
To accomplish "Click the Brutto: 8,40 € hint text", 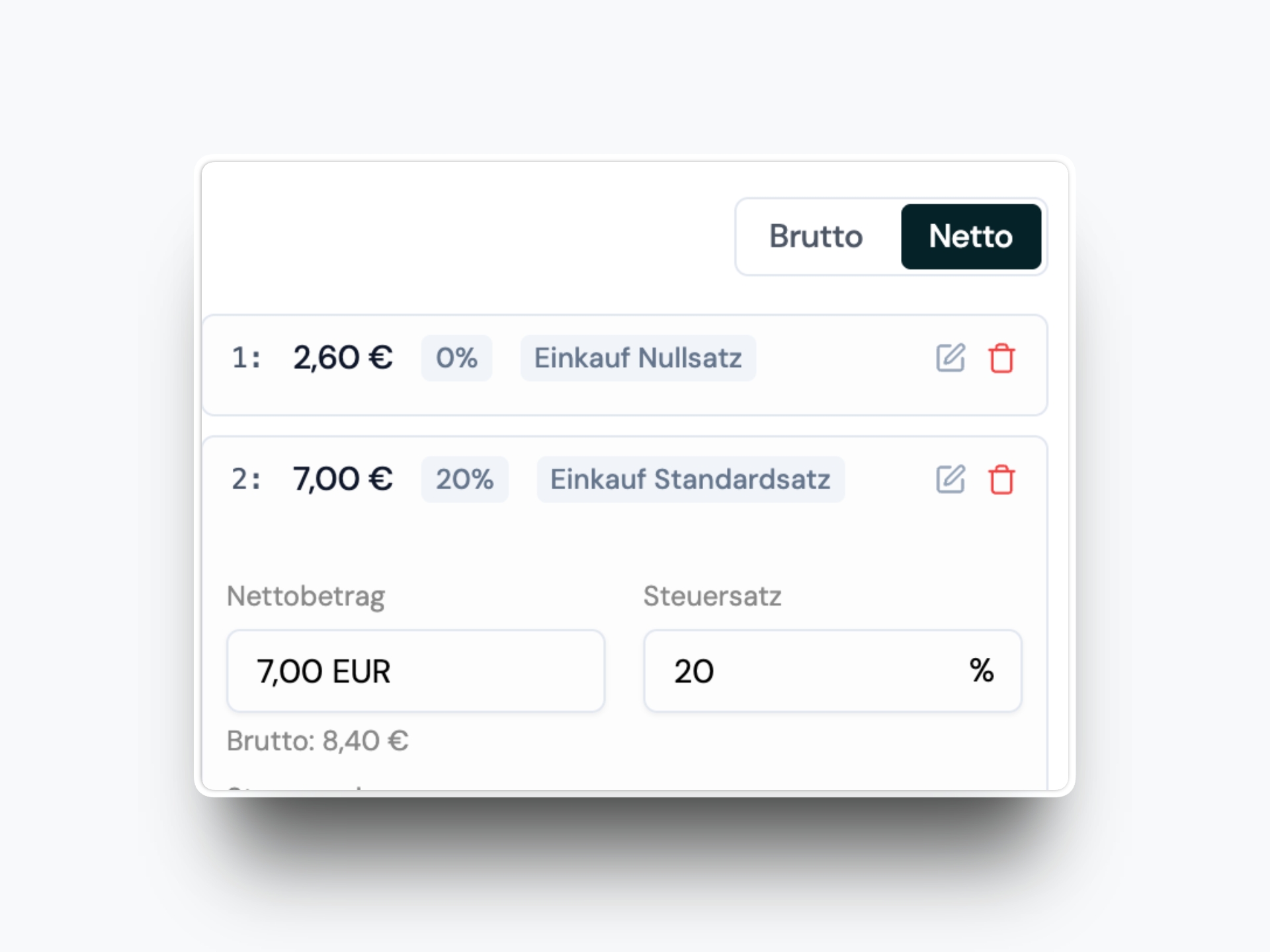I will 317,741.
